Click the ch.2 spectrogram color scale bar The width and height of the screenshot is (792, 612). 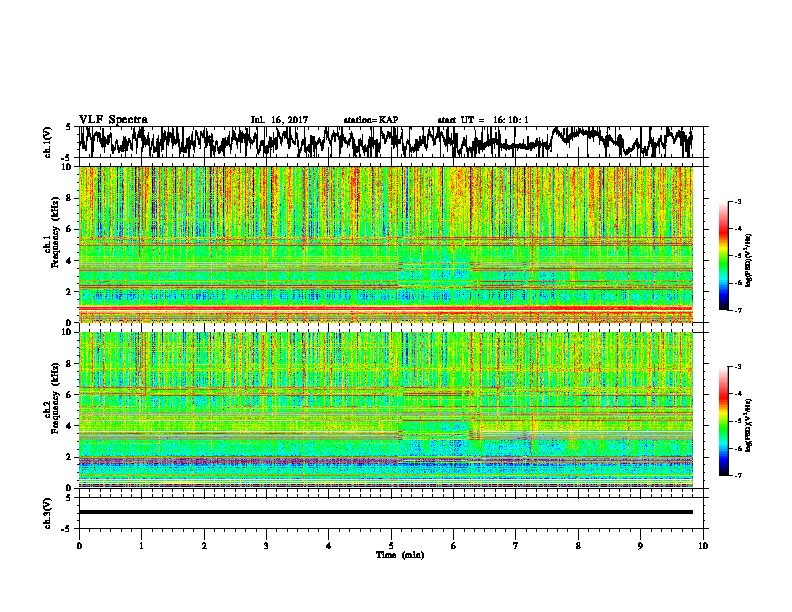[723, 421]
